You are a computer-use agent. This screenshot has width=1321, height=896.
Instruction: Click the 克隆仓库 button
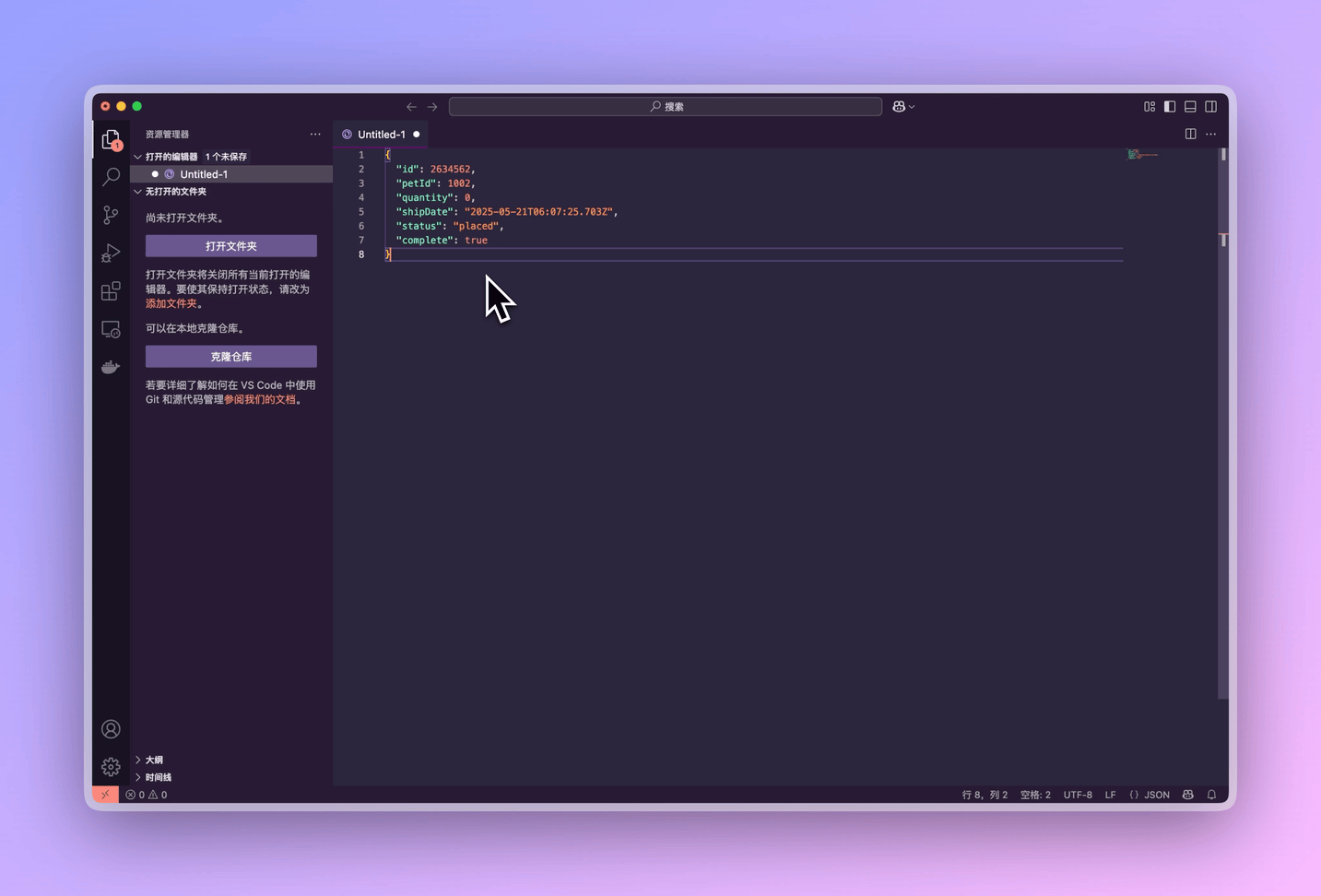[x=230, y=357]
